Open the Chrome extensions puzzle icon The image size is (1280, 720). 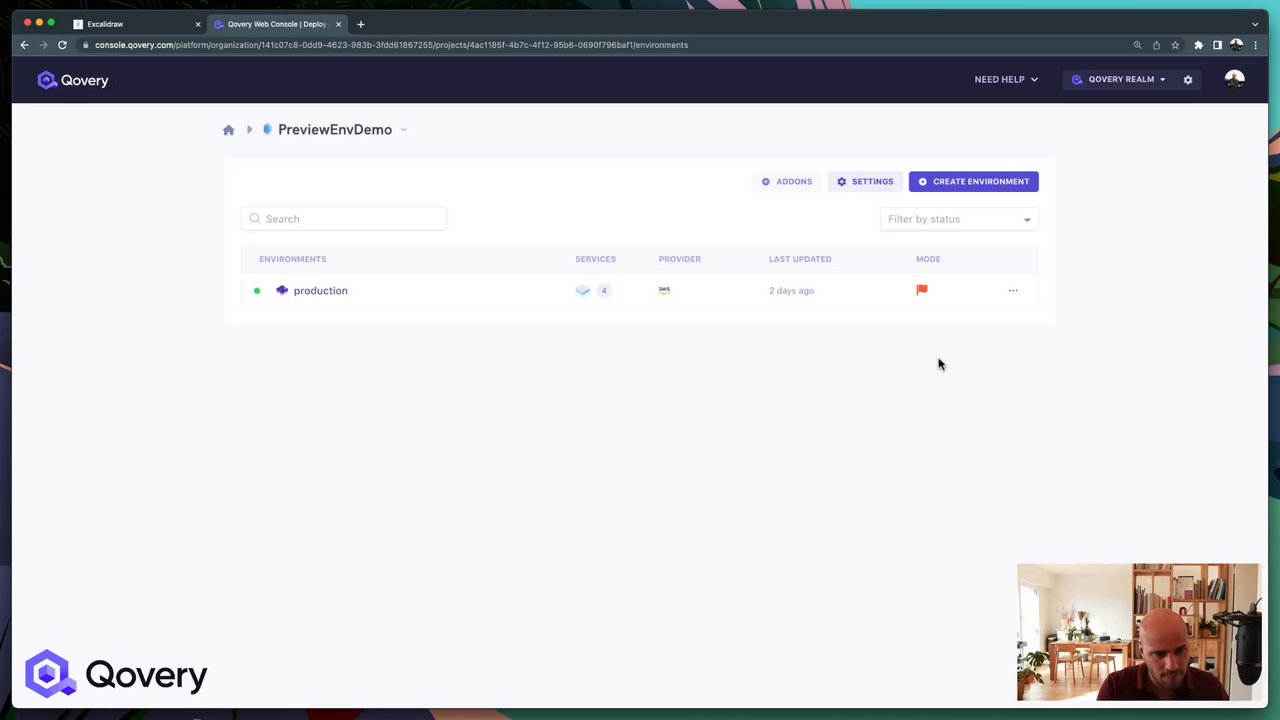[1198, 45]
